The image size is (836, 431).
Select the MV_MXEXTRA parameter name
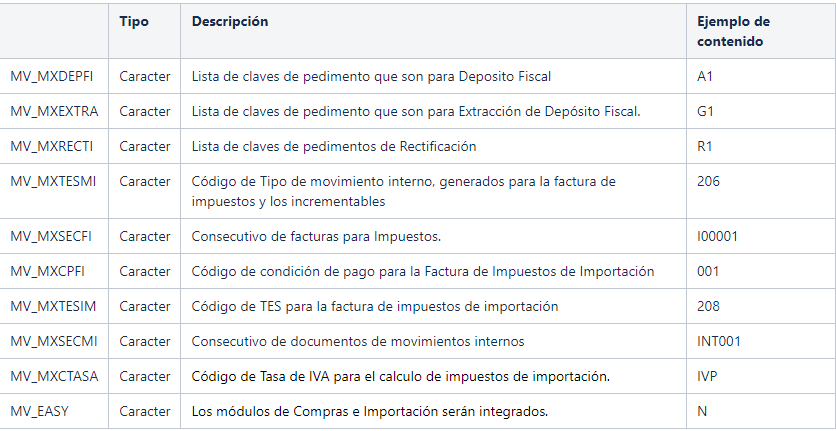point(54,111)
